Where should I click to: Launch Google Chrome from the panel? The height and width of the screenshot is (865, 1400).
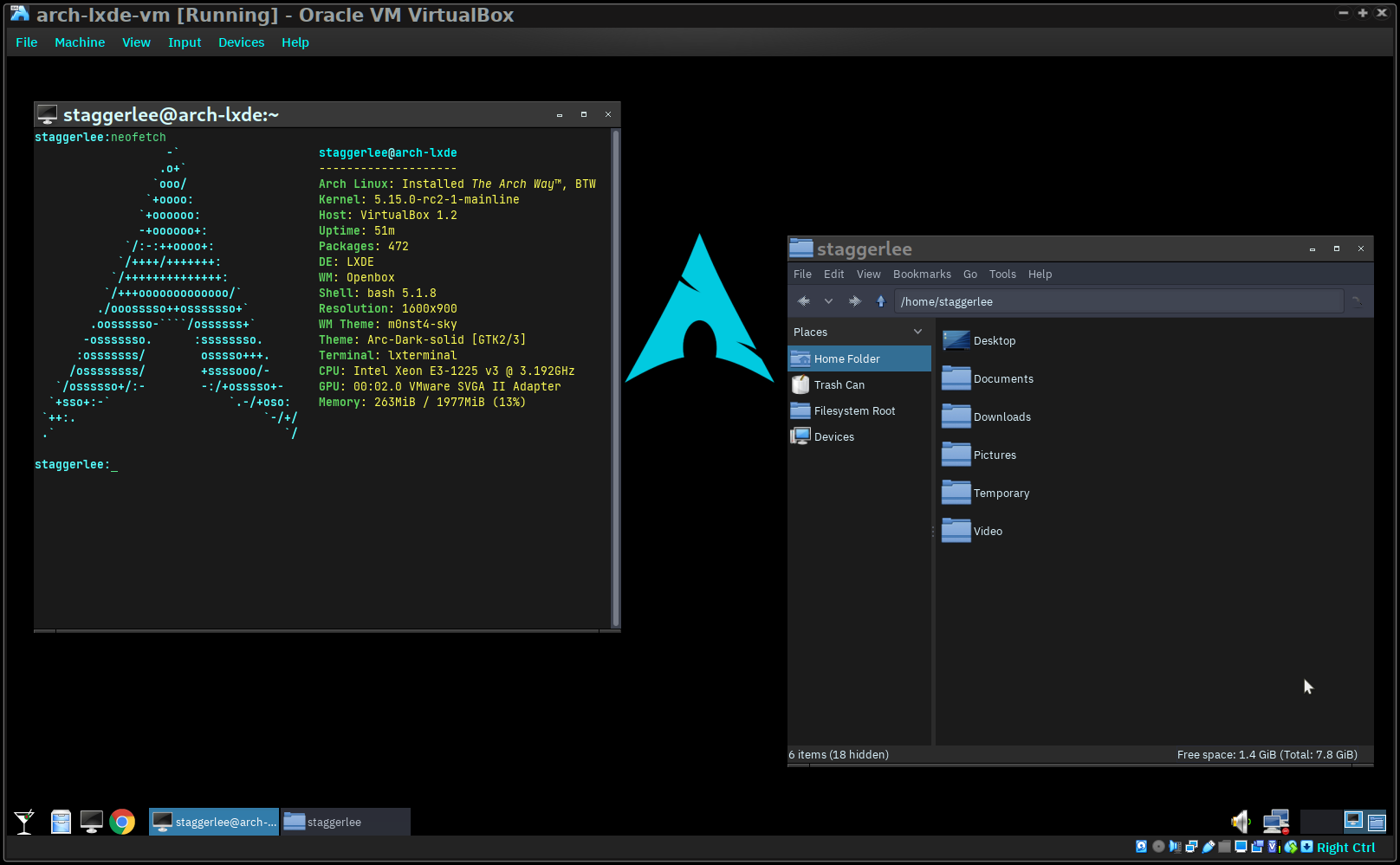point(122,822)
